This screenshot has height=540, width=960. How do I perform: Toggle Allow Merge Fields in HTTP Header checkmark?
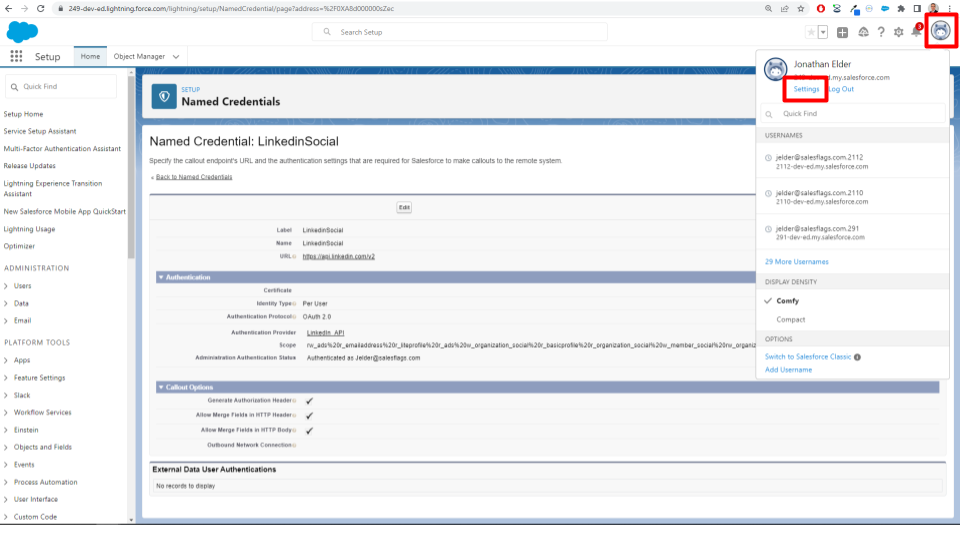point(309,416)
